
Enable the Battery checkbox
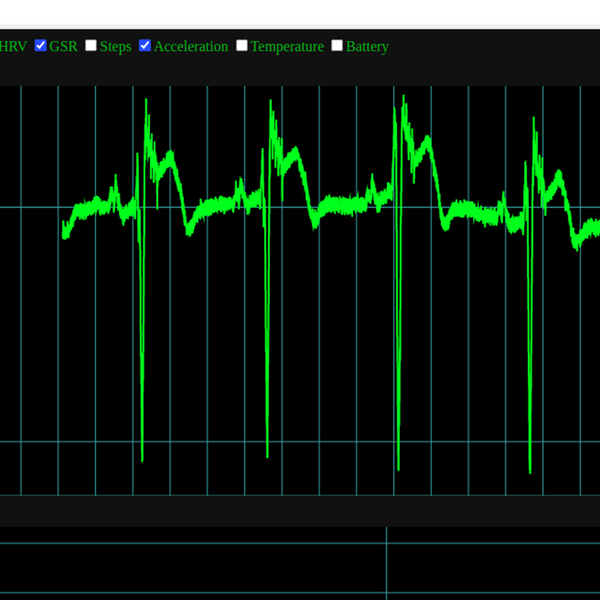tap(337, 45)
